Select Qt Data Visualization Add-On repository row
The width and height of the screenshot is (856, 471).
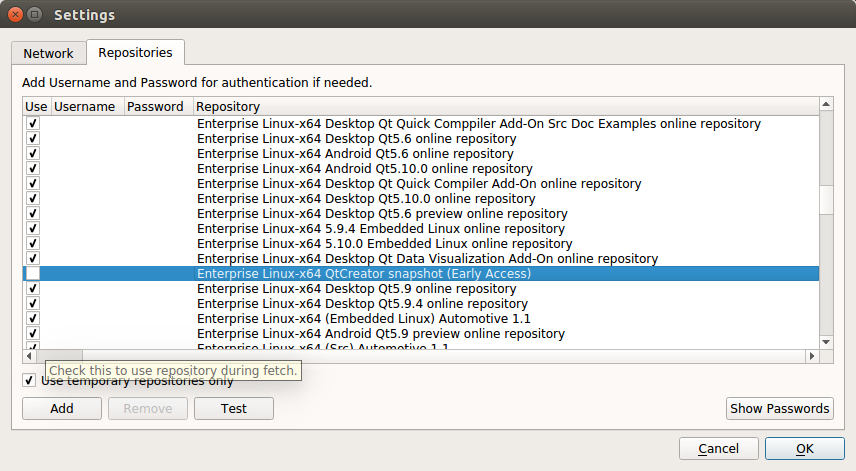pyautogui.click(x=421, y=259)
